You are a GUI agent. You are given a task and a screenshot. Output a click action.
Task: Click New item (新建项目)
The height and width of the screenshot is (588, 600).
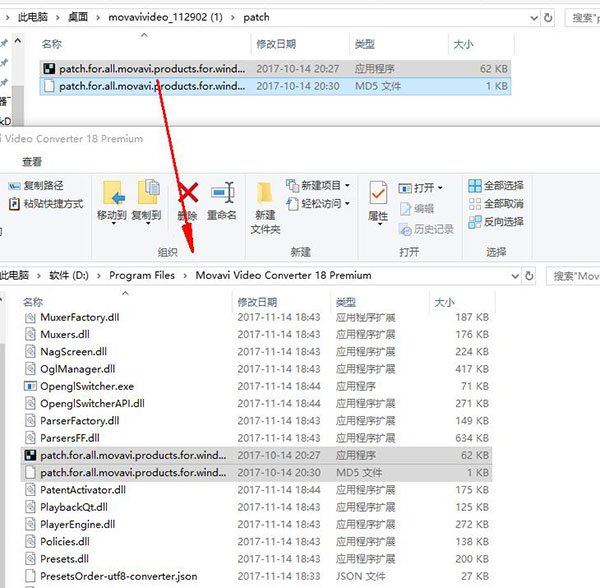pos(318,186)
